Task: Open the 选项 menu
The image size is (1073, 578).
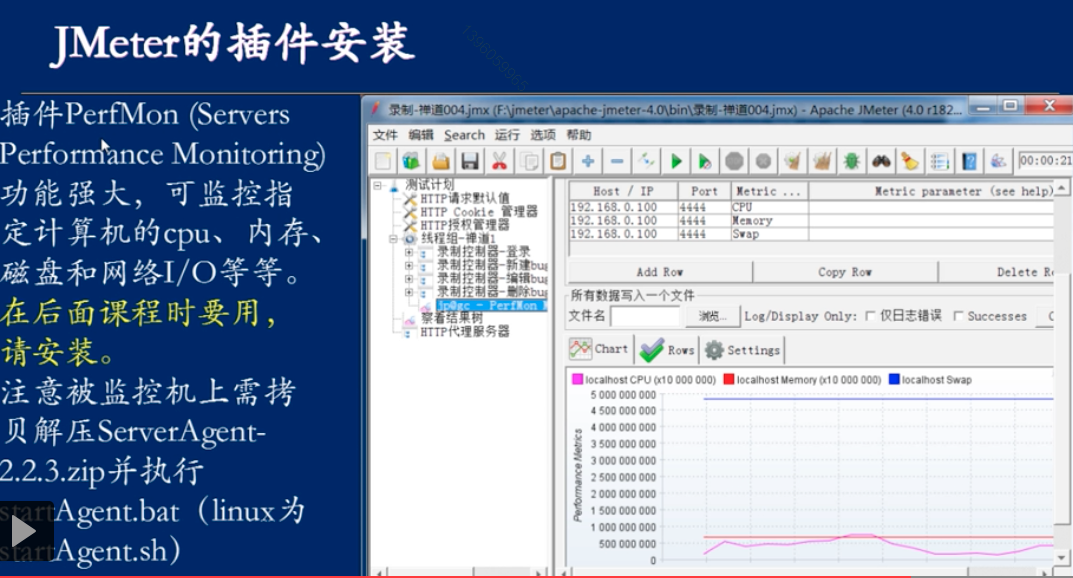Action: (543, 135)
